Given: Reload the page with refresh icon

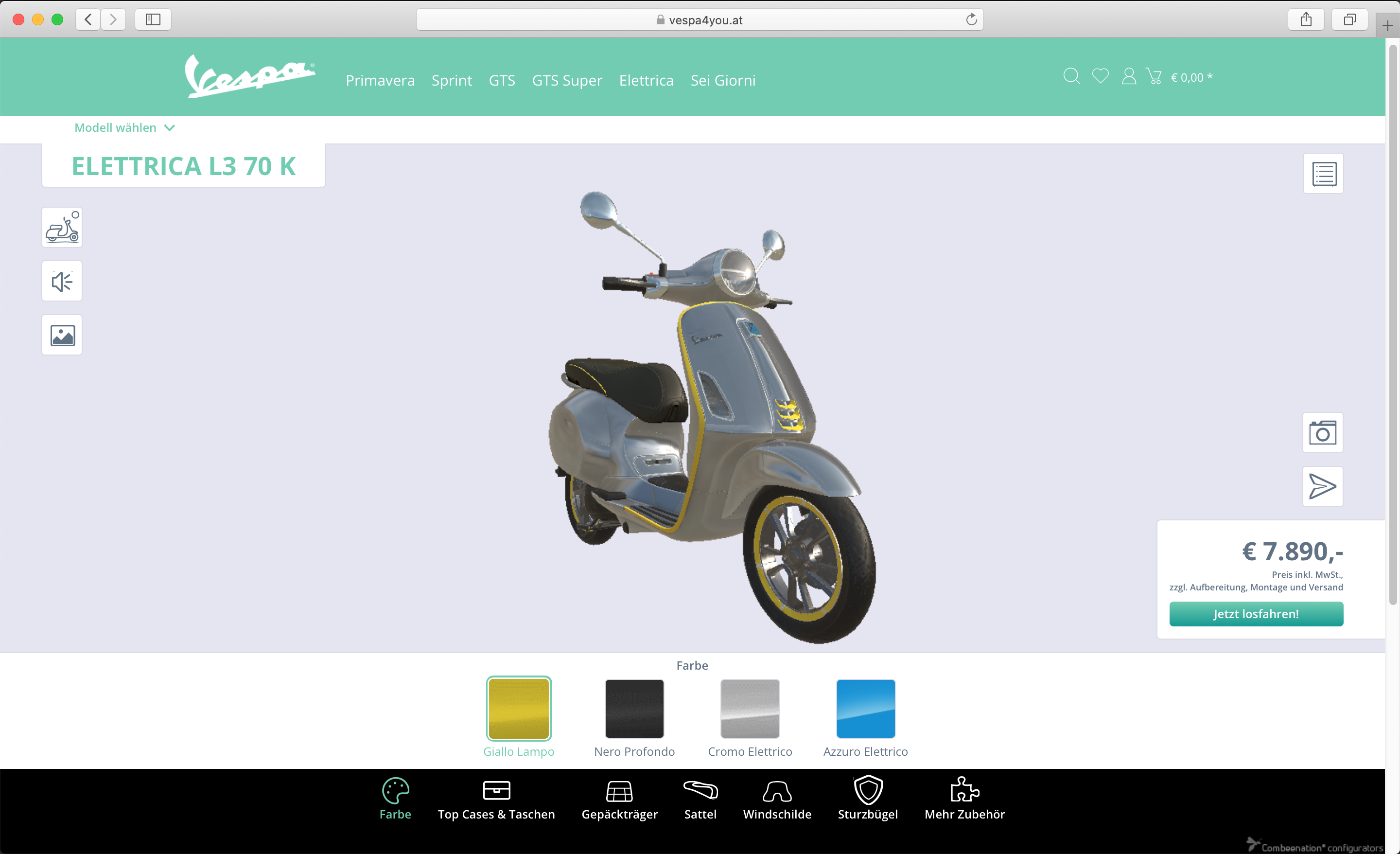Looking at the screenshot, I should (x=971, y=19).
